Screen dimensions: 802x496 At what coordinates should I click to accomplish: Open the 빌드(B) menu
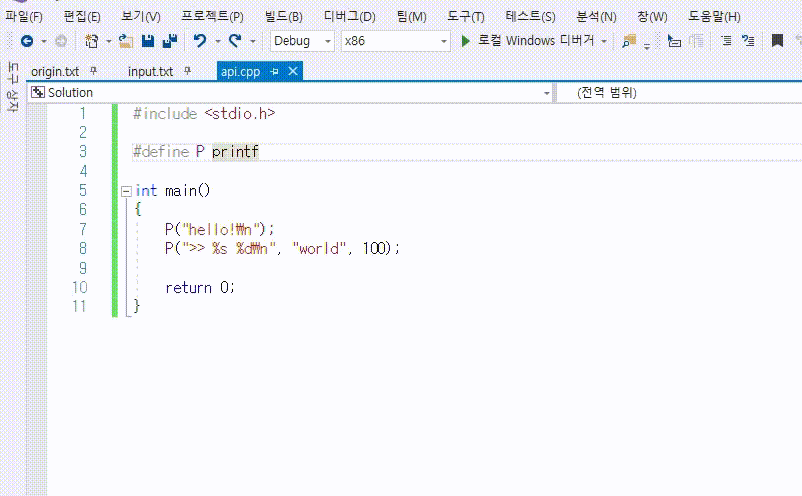(x=283, y=16)
